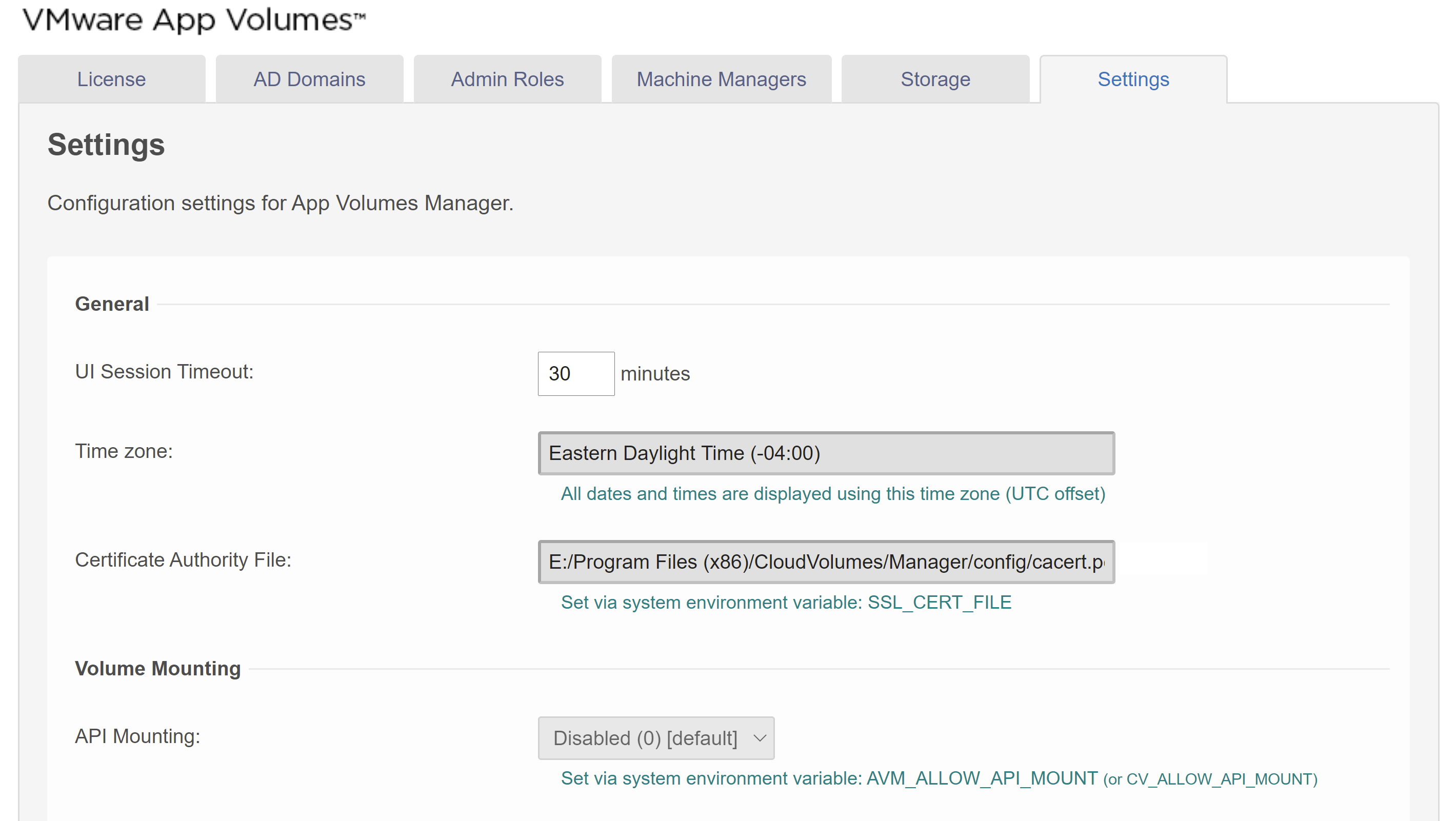Click the 'minutes' unit text
Image resolution: width=1456 pixels, height=821 pixels.
tap(655, 373)
